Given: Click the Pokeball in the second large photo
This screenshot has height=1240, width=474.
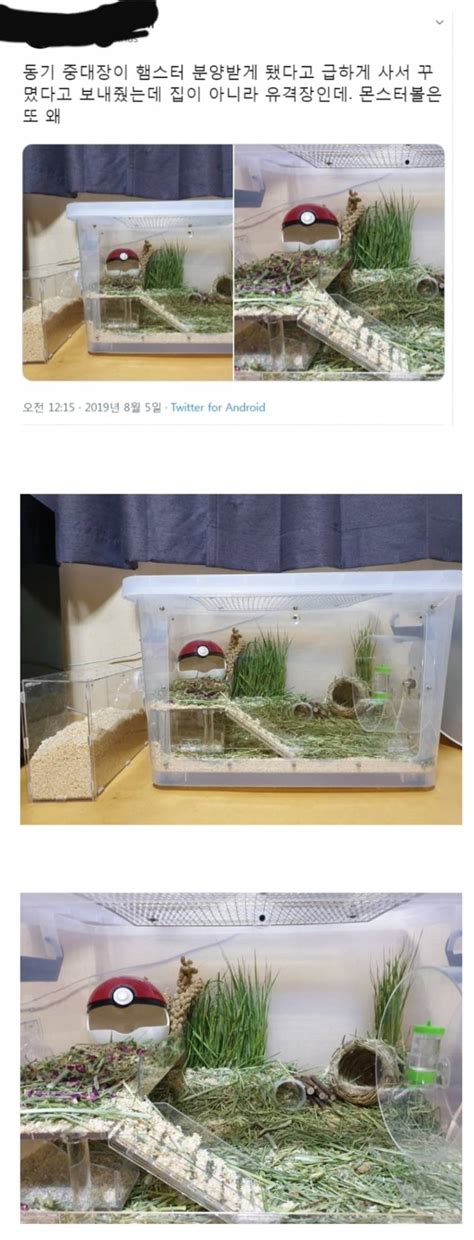Looking at the screenshot, I should 201,658.
